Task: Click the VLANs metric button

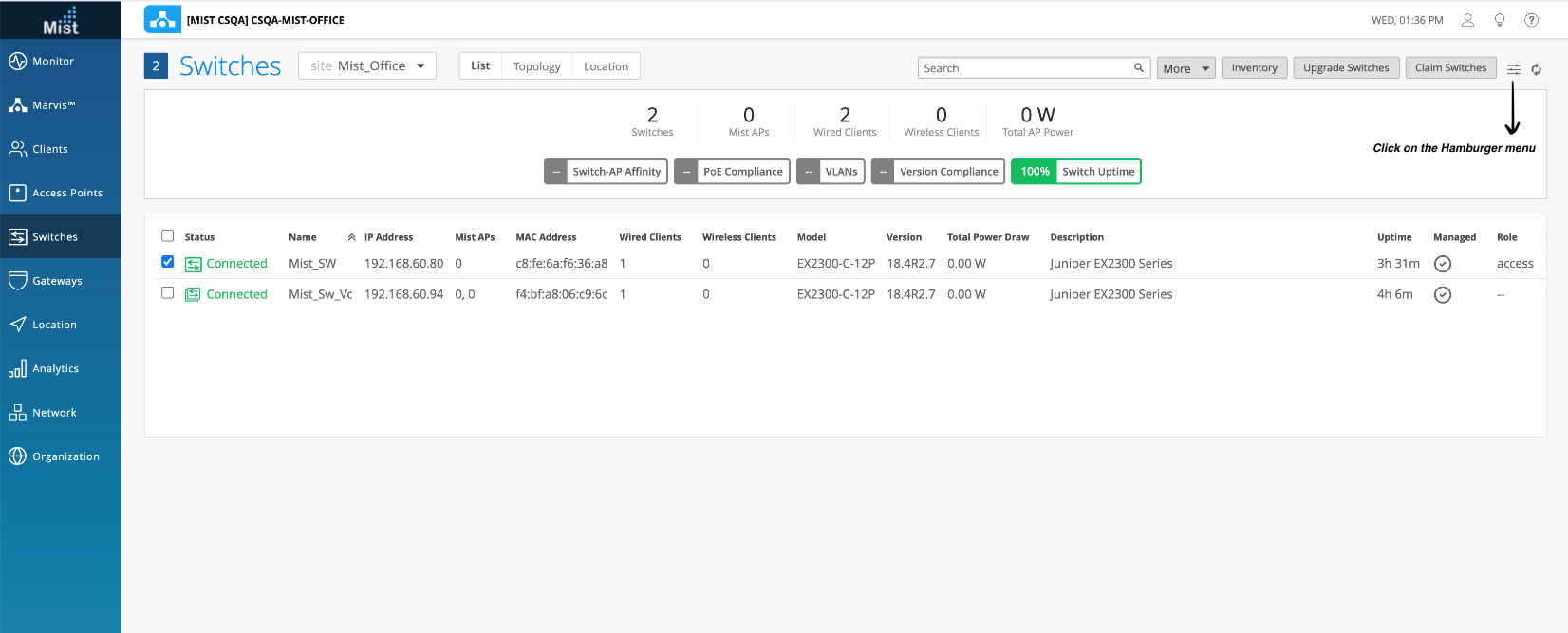Action: point(831,172)
